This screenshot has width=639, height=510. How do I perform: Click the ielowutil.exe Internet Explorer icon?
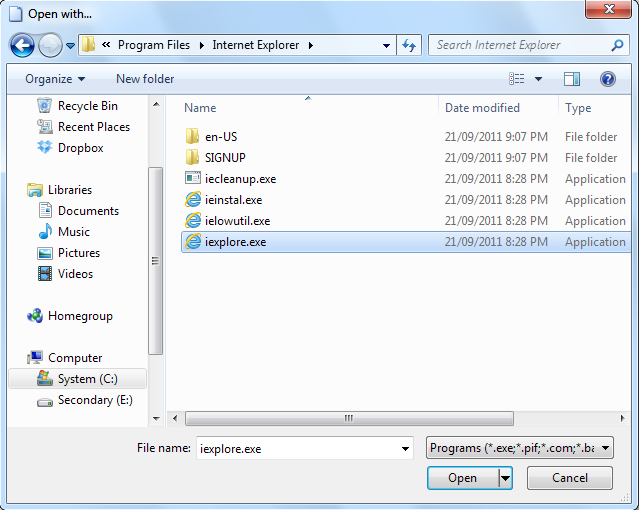[193, 221]
